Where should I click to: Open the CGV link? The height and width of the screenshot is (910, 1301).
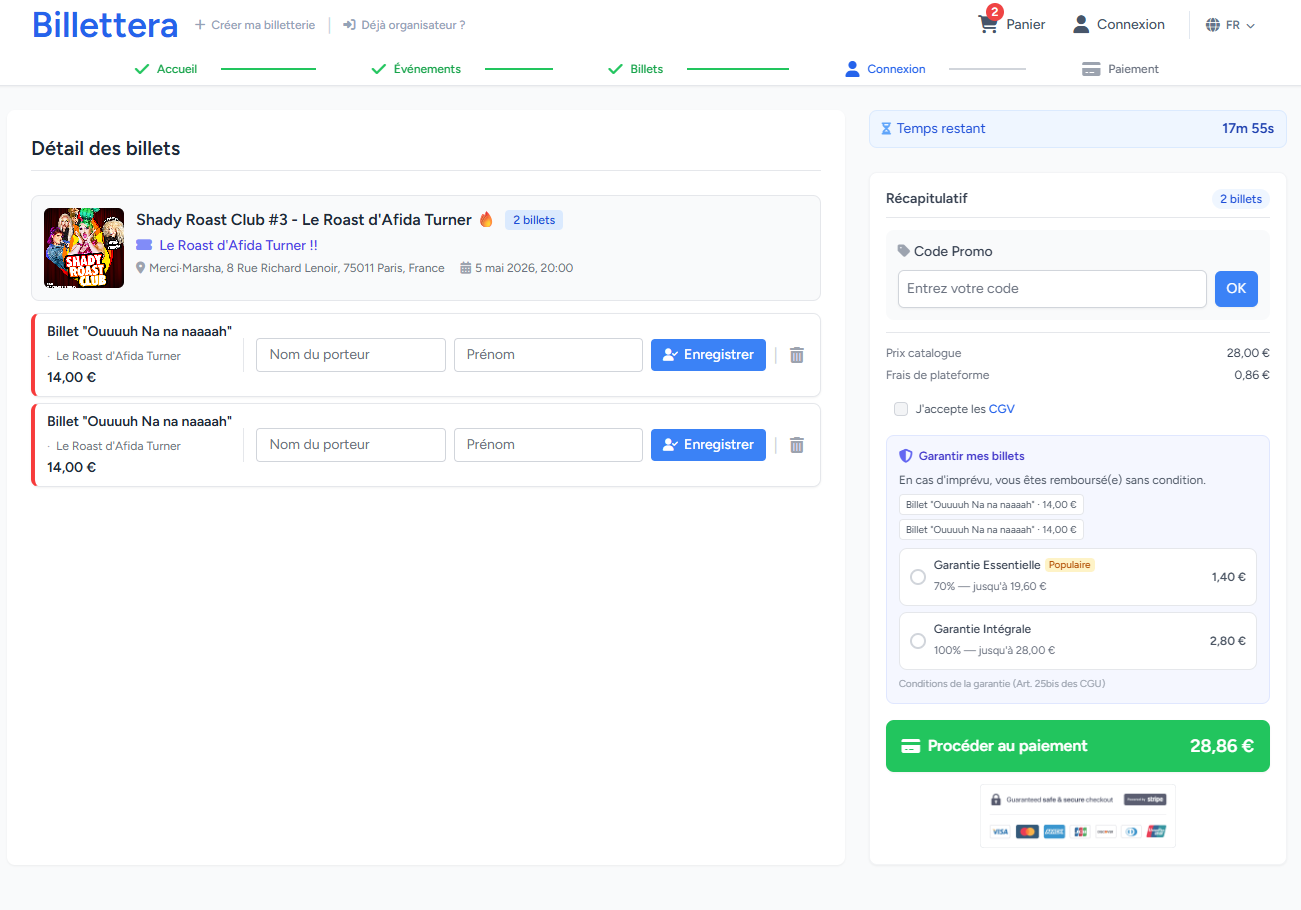[1002, 408]
